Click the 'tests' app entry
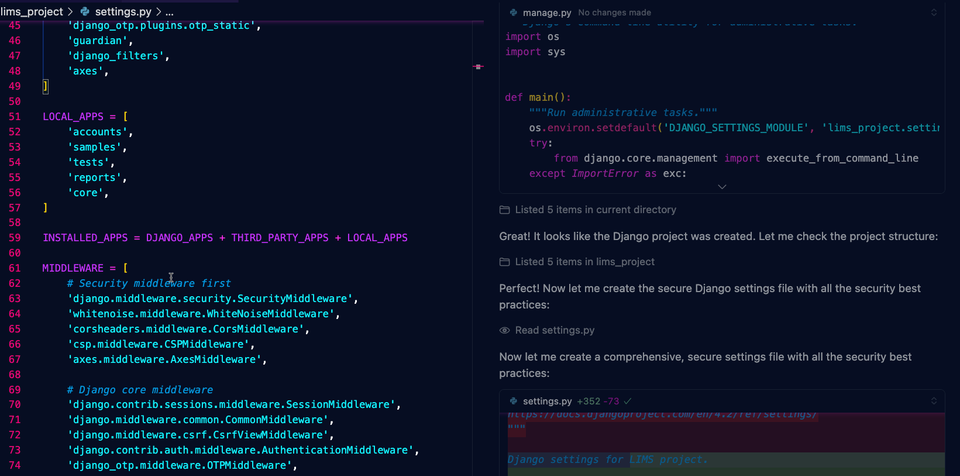 click(88, 162)
